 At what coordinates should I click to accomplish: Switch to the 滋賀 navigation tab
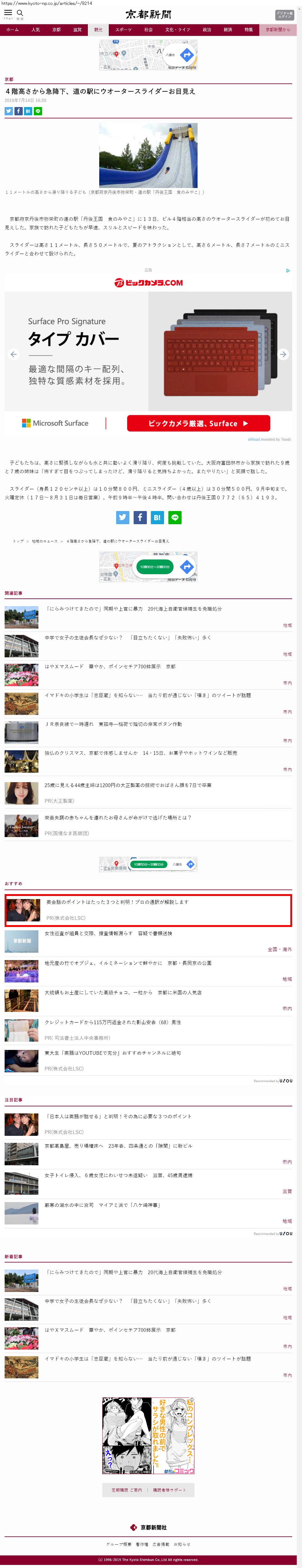(77, 30)
